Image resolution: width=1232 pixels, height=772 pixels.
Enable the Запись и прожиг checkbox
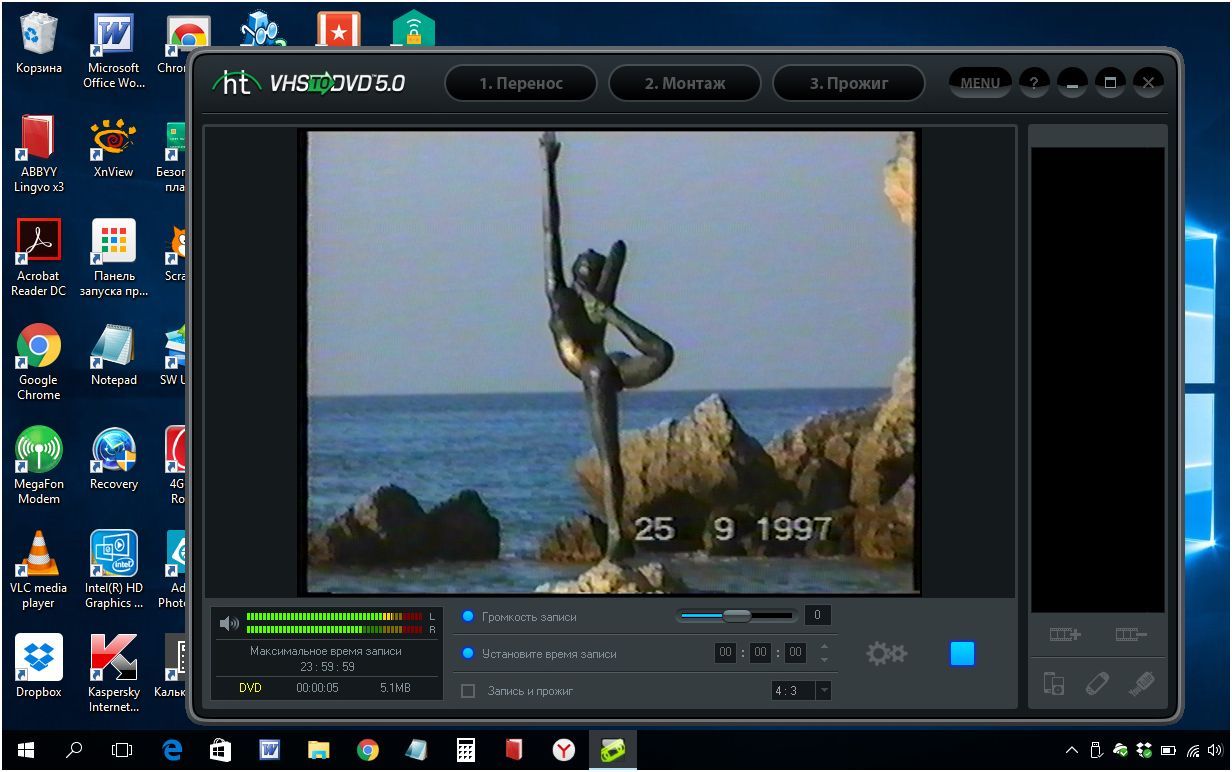468,690
